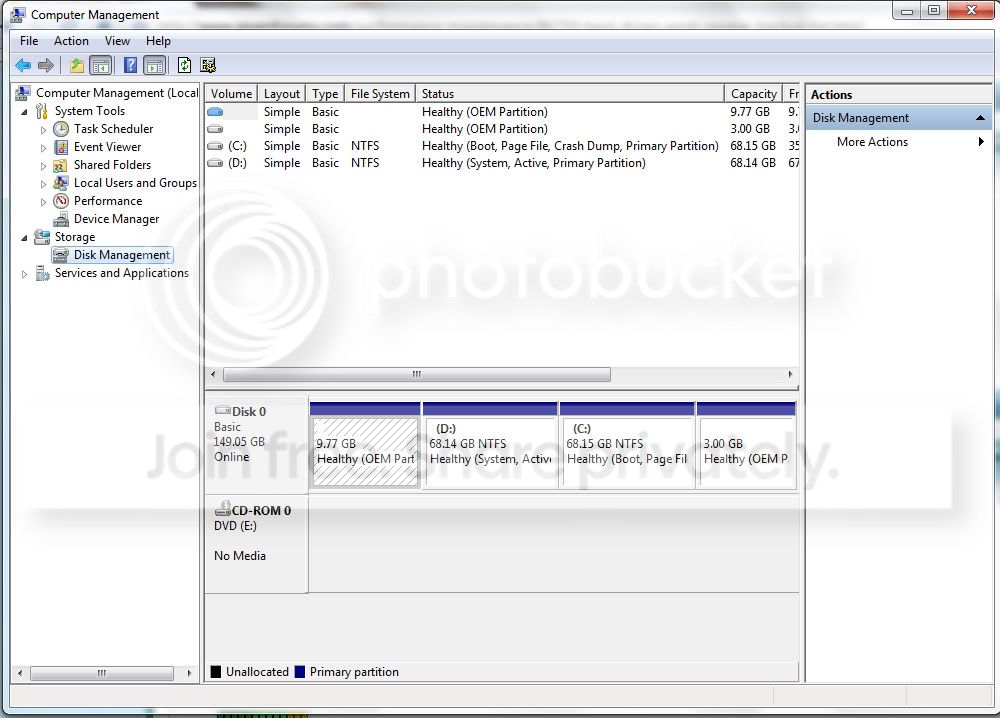1000x718 pixels.
Task: Collapse the Storage tree node
Action: point(24,238)
